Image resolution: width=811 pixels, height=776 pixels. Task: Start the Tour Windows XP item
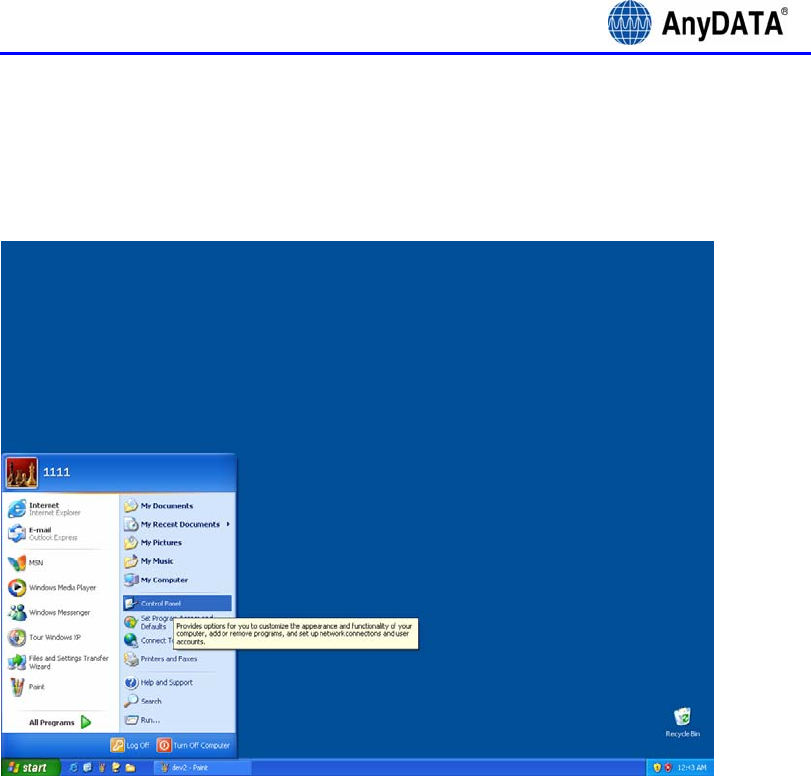44,637
